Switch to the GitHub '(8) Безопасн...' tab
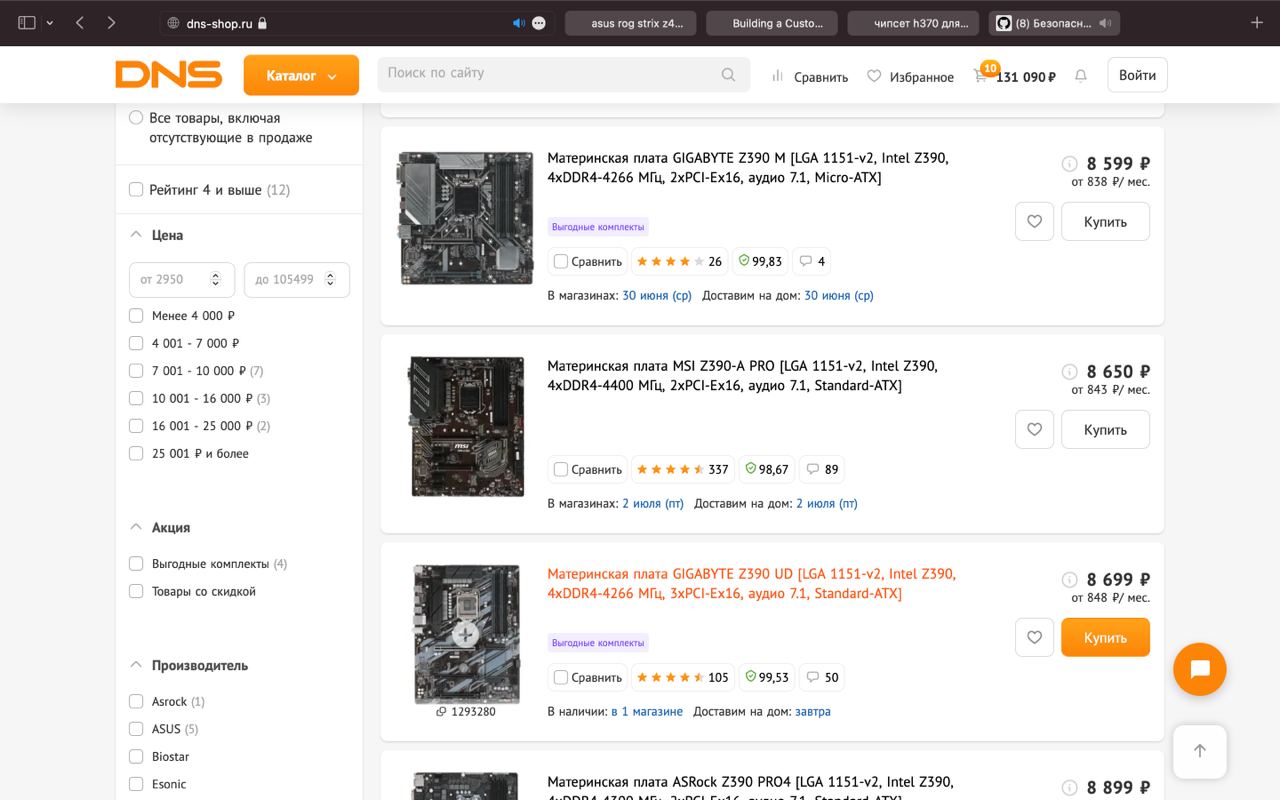The width and height of the screenshot is (1280, 800). pyautogui.click(x=1053, y=23)
